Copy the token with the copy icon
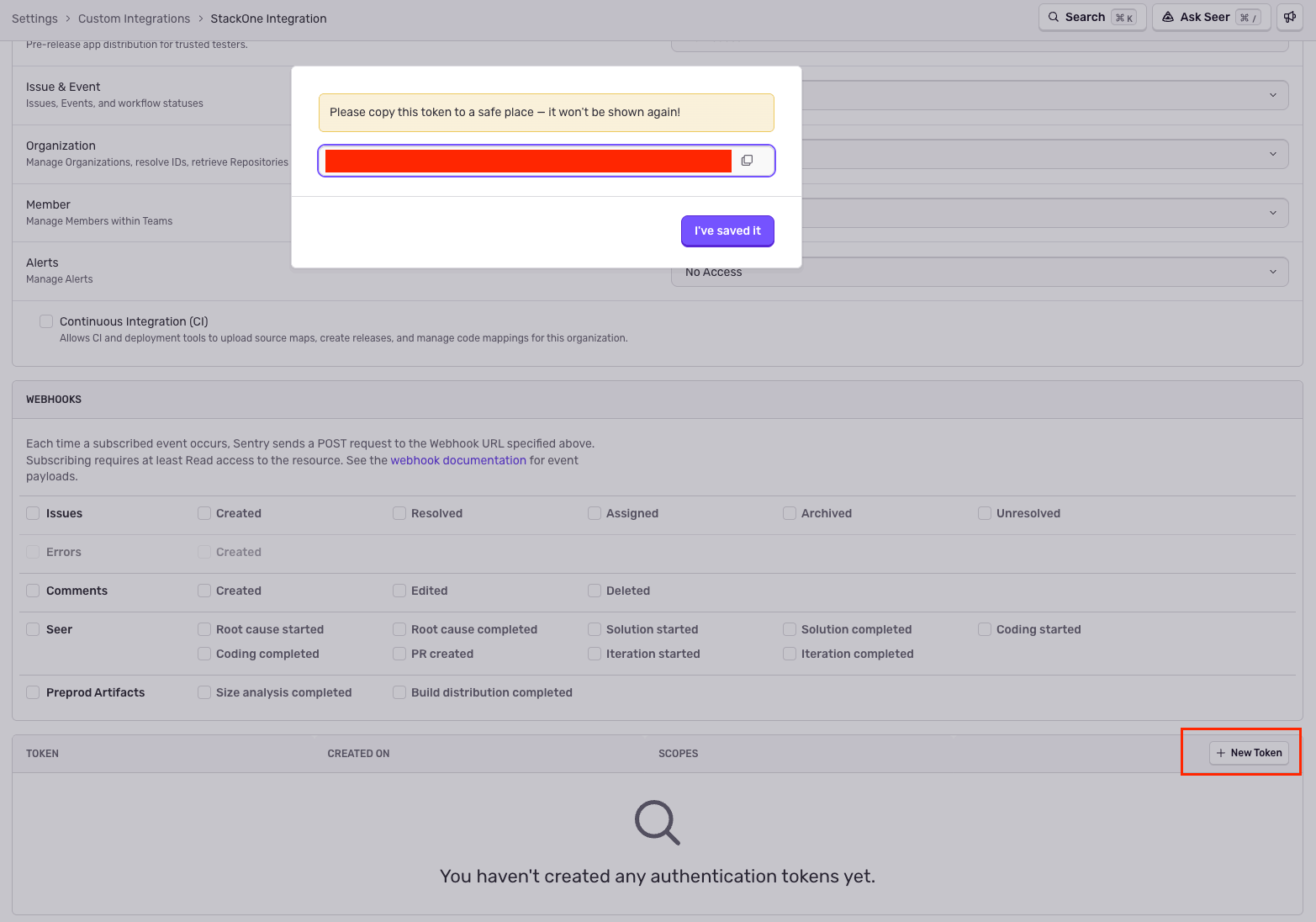 pos(747,161)
